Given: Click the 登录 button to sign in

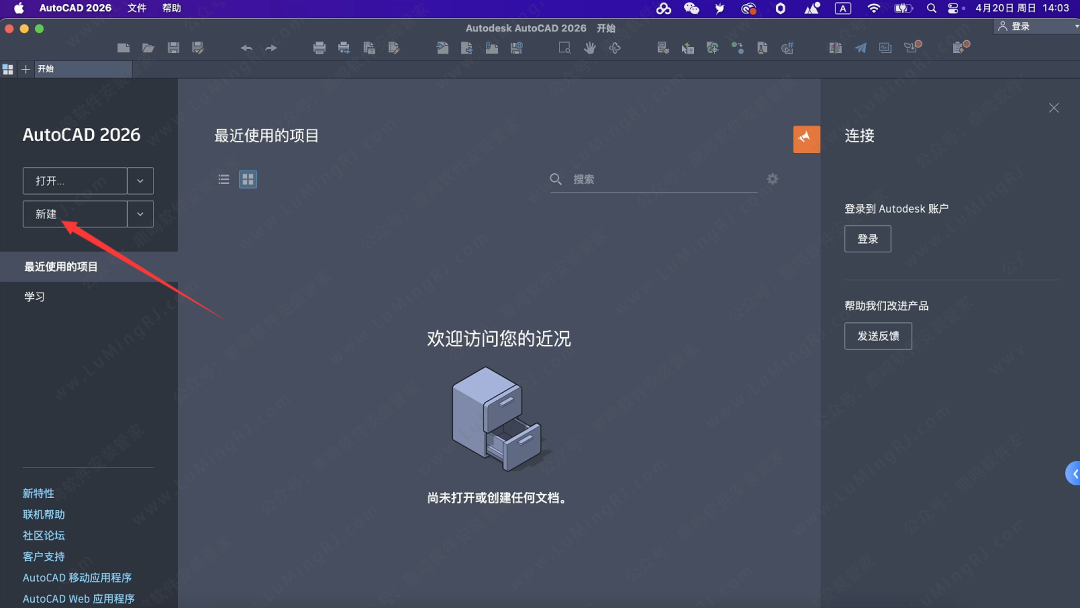Looking at the screenshot, I should pyautogui.click(x=867, y=239).
